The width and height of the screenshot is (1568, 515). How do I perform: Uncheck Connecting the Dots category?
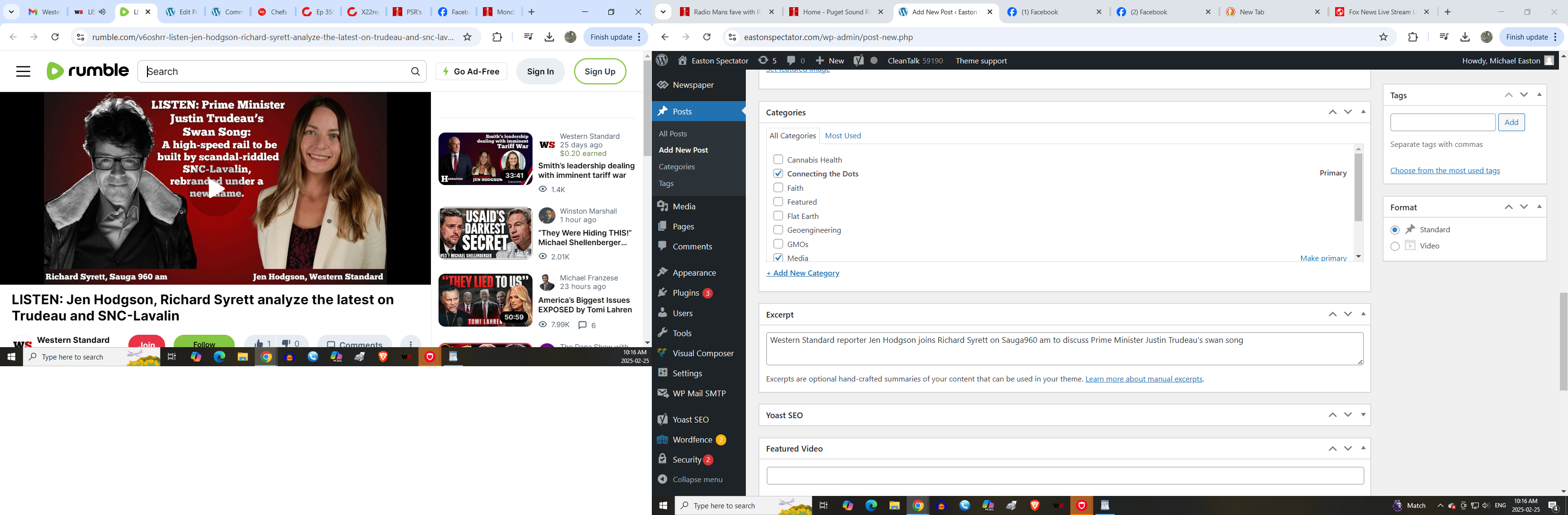778,173
